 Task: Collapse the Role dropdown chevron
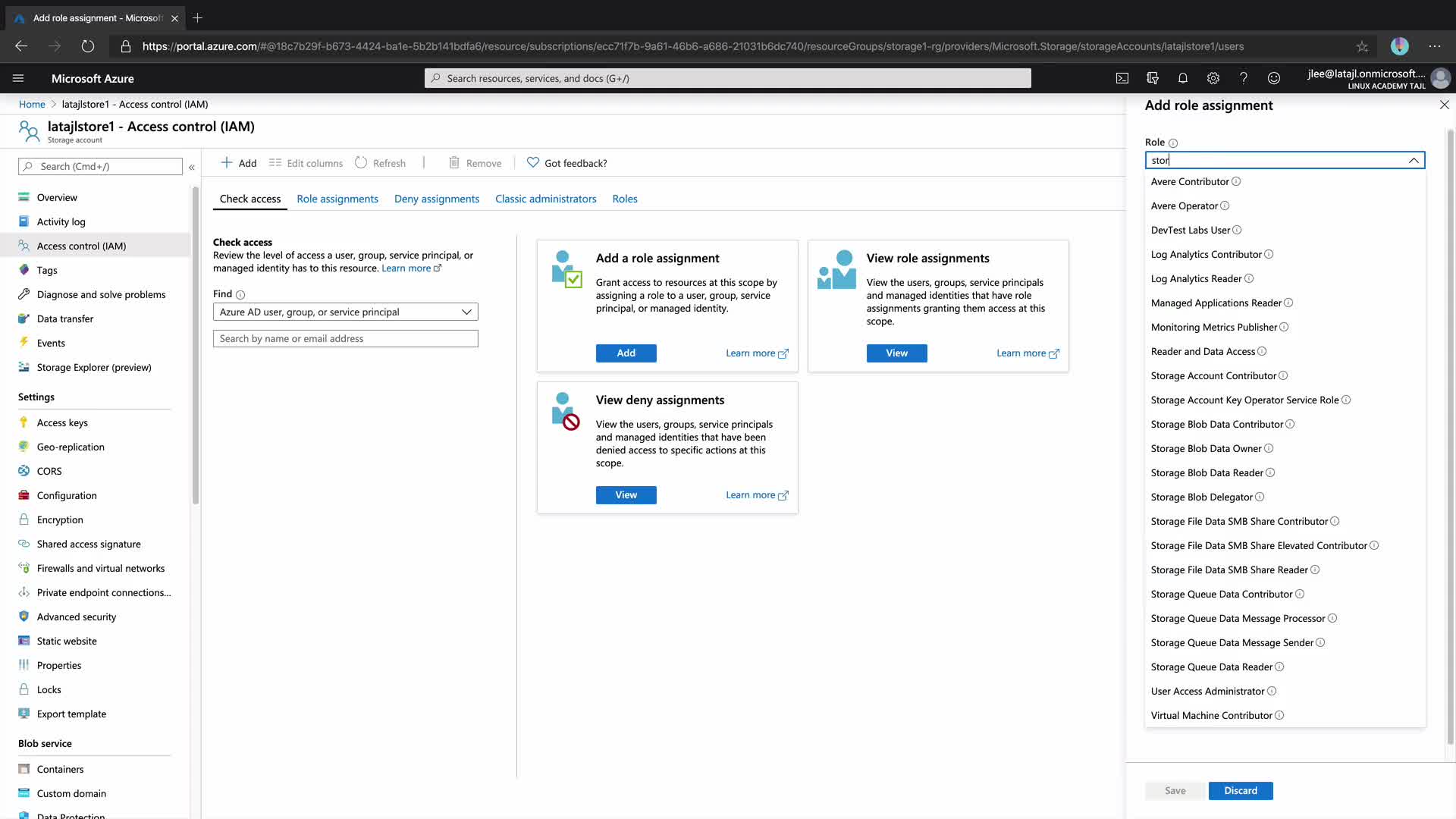point(1414,160)
